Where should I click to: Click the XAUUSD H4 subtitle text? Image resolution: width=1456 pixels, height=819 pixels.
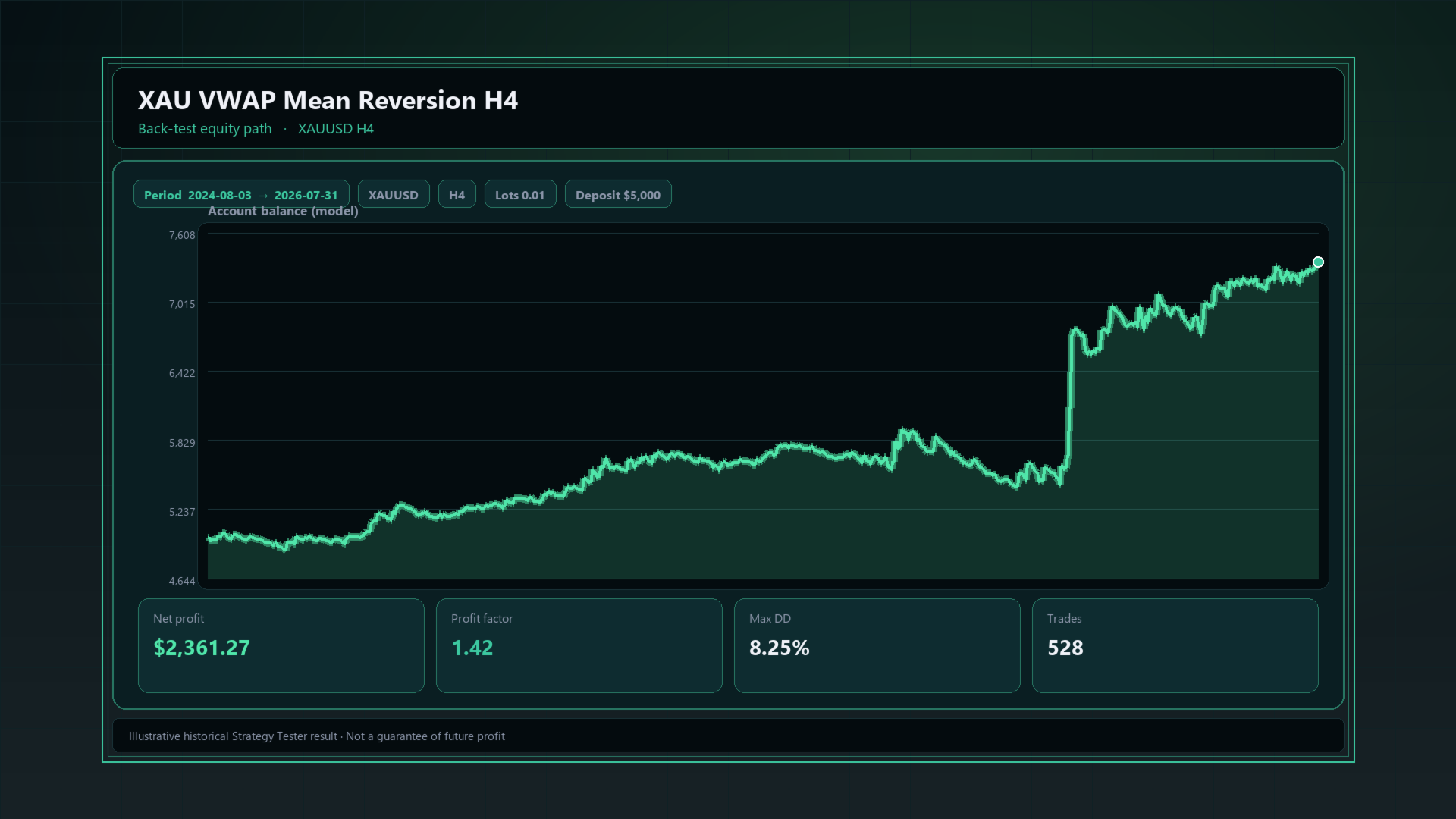pos(336,129)
